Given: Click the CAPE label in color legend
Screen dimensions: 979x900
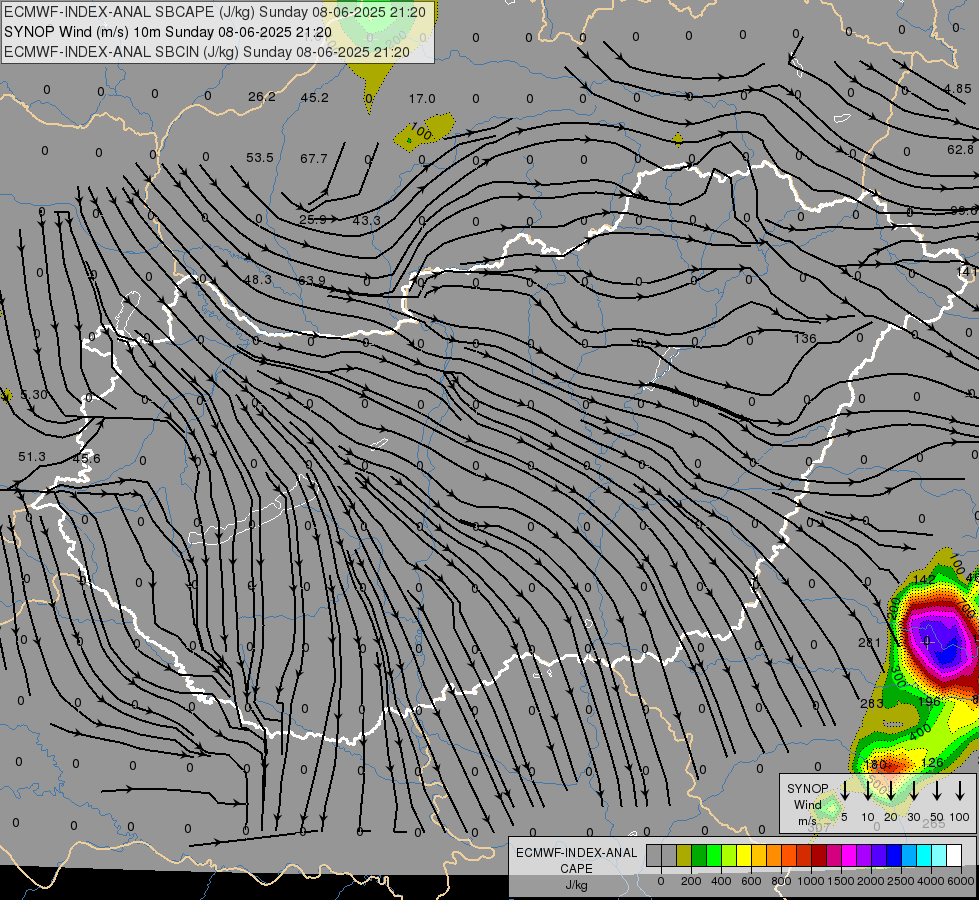Looking at the screenshot, I should [576, 869].
